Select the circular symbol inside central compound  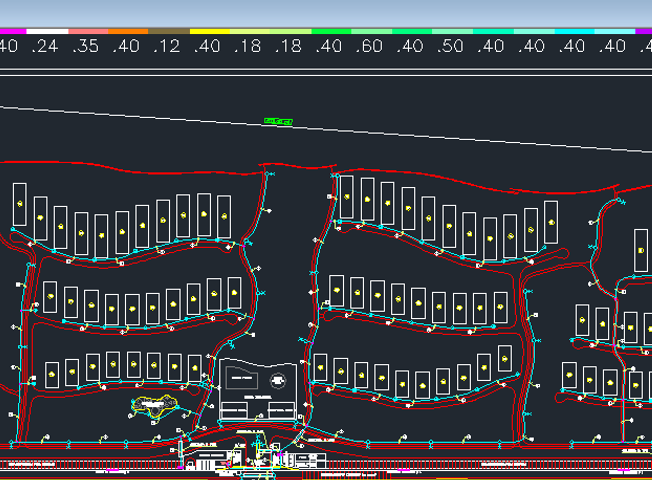pos(278,380)
